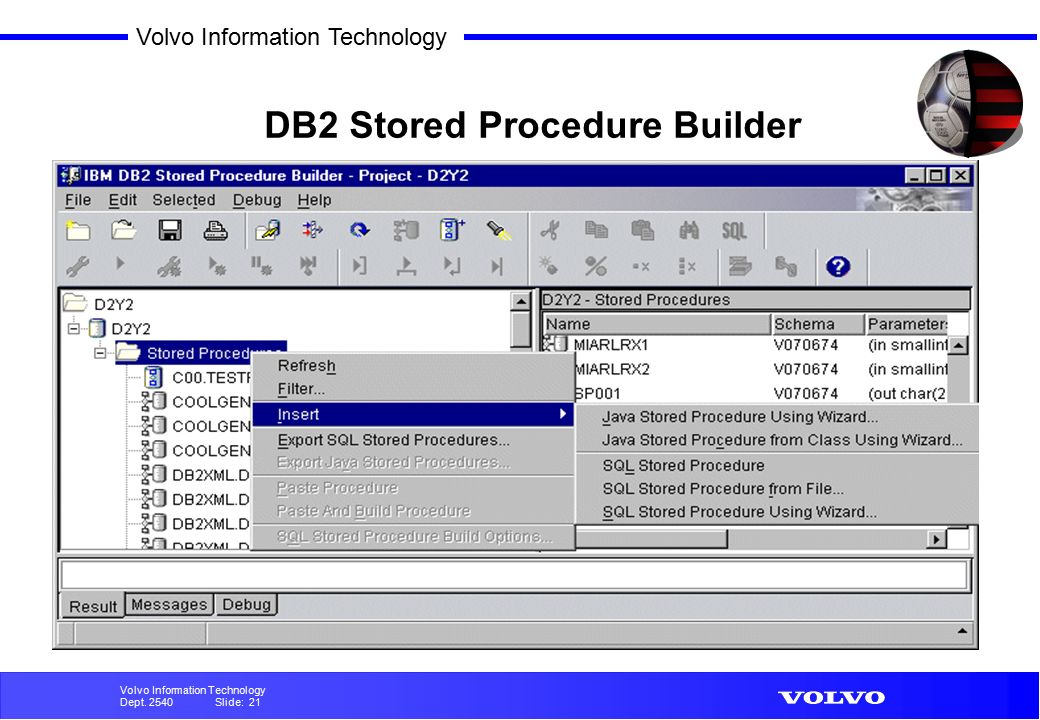Image resolution: width=1040 pixels, height=720 pixels.
Task: Click the red-blue arrows filter toolbar icon
Action: tap(312, 230)
